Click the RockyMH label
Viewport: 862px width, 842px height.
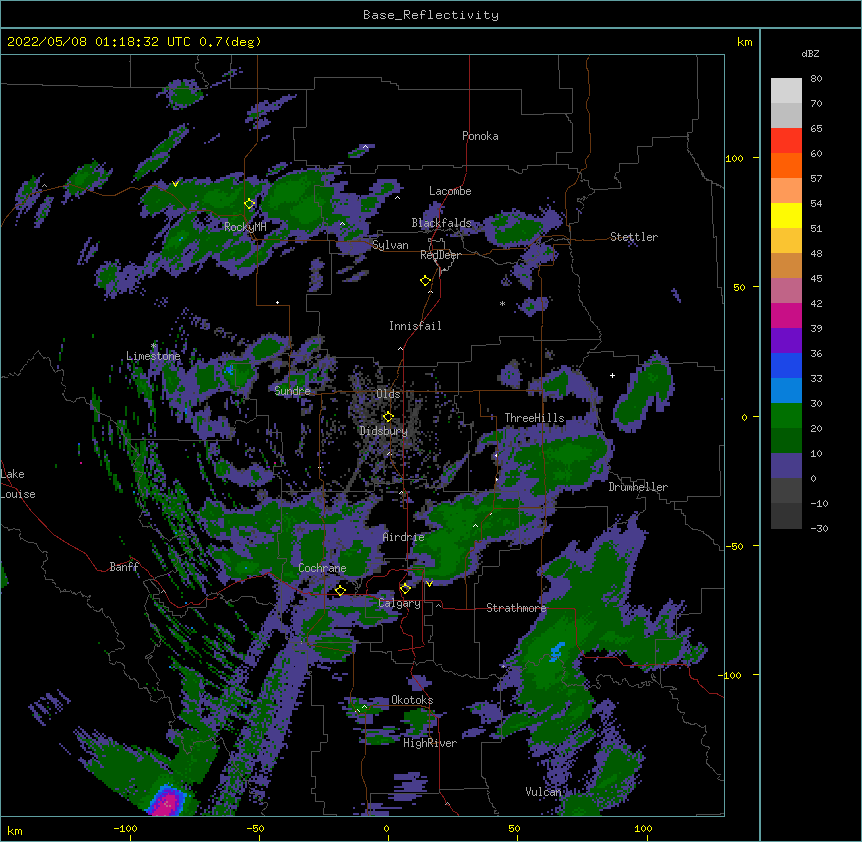(245, 226)
